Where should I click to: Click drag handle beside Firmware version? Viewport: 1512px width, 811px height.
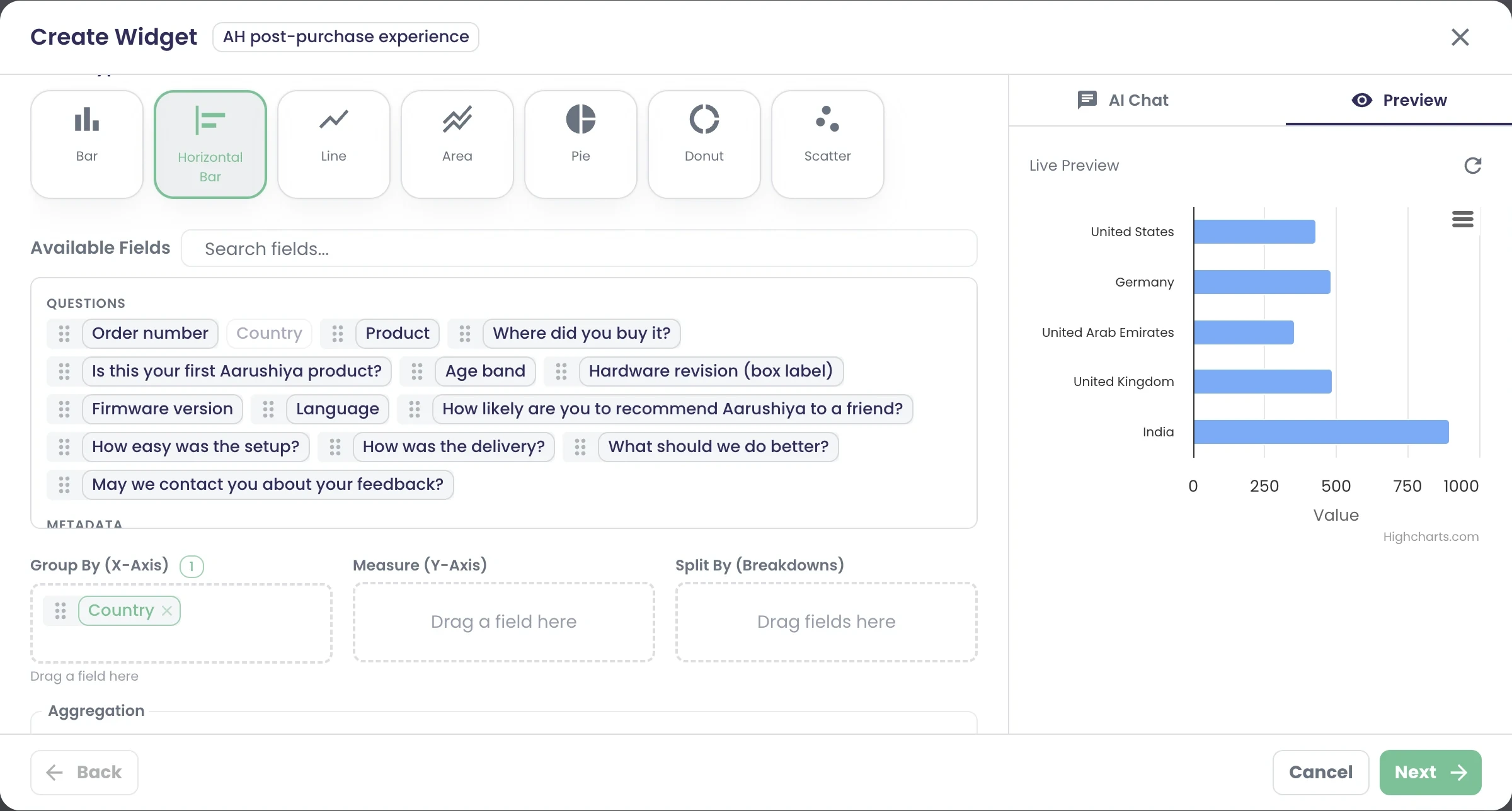tap(64, 409)
